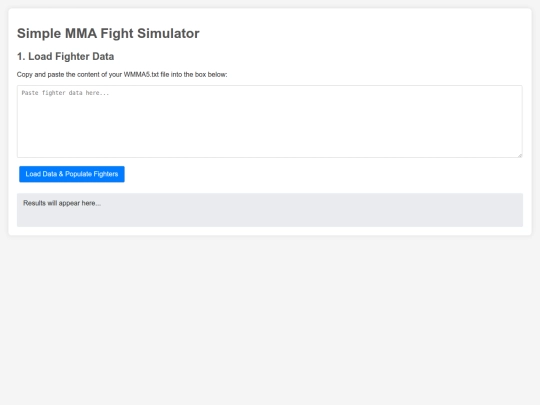Click the '1. Load Fighter Data' section heading
The width and height of the screenshot is (540, 405).
click(x=65, y=56)
